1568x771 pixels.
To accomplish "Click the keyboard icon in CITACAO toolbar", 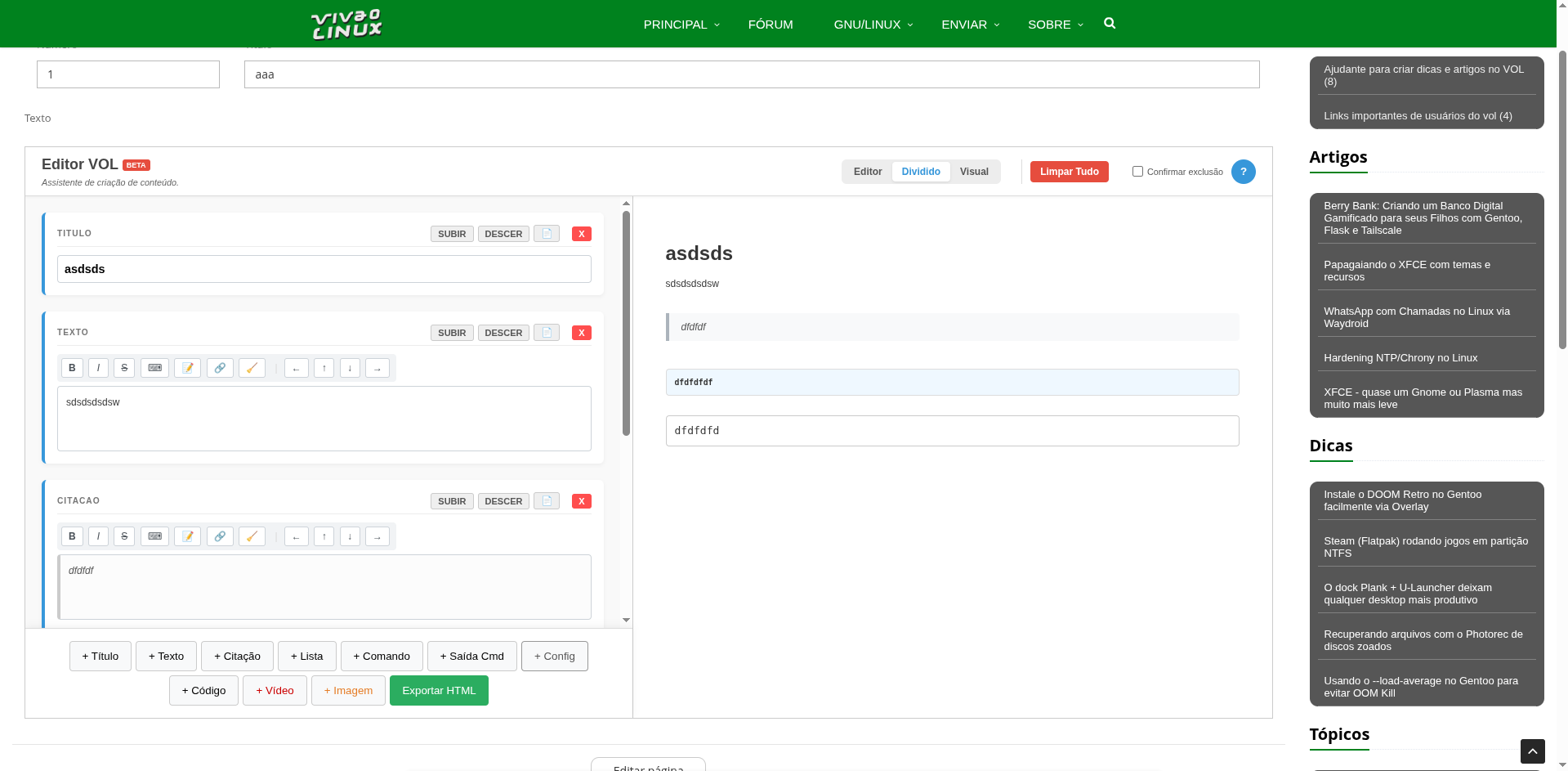I will click(154, 536).
